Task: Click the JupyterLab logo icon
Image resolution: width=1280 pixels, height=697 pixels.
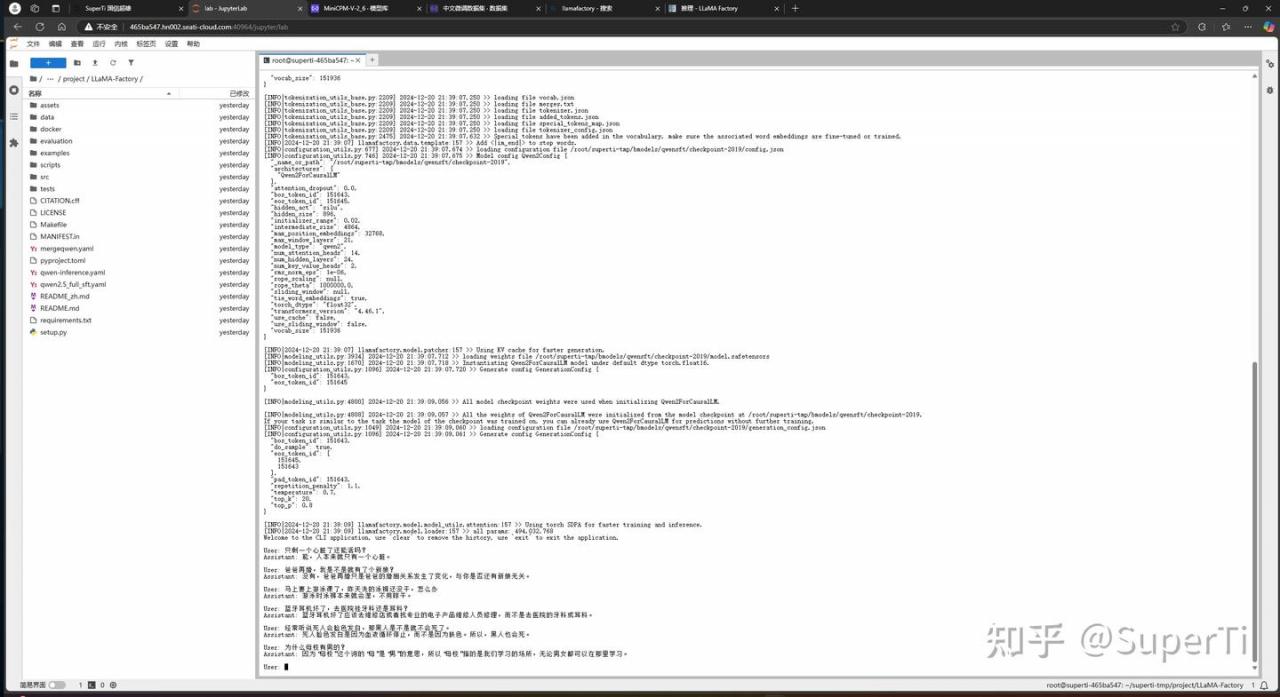Action: click(14, 44)
